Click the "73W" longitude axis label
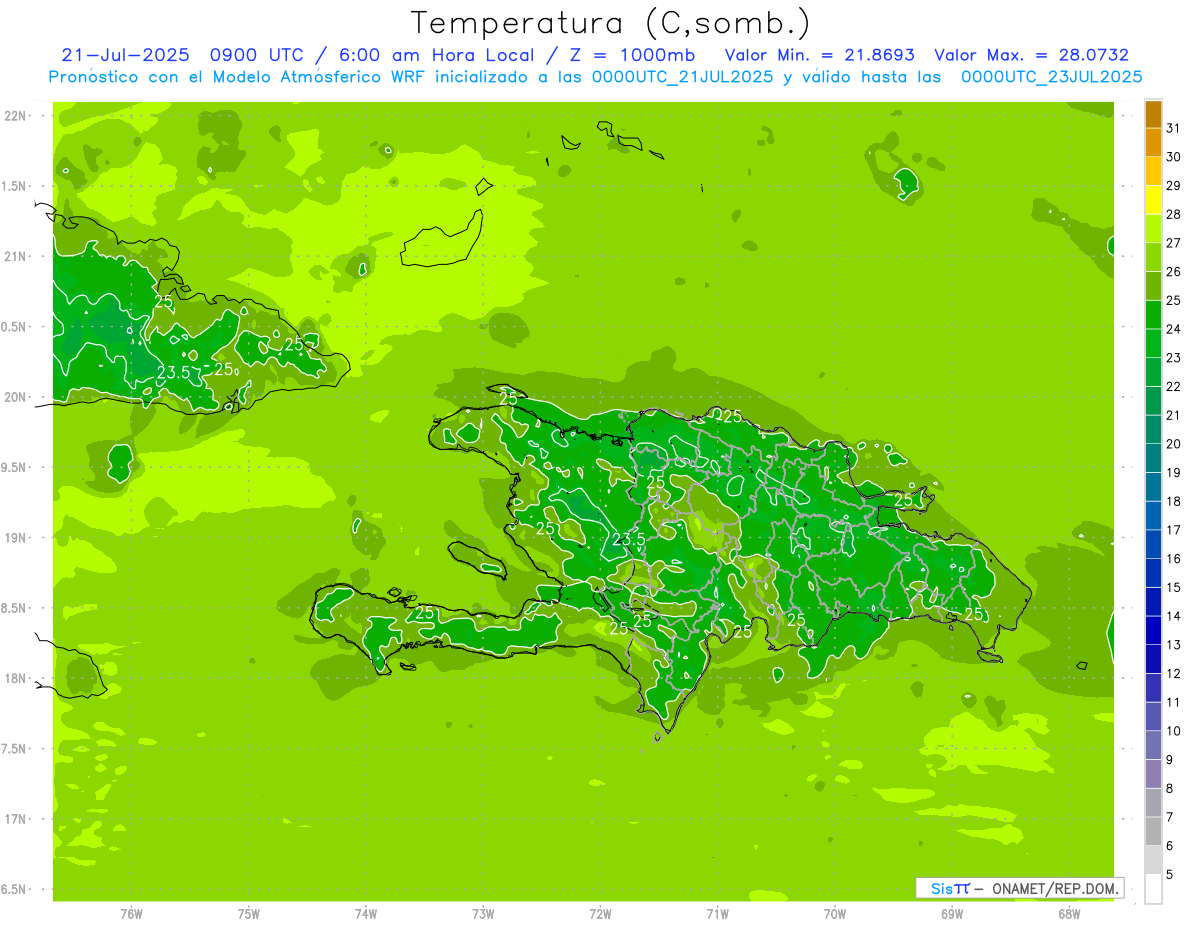This screenshot has width=1200, height=927. click(483, 913)
